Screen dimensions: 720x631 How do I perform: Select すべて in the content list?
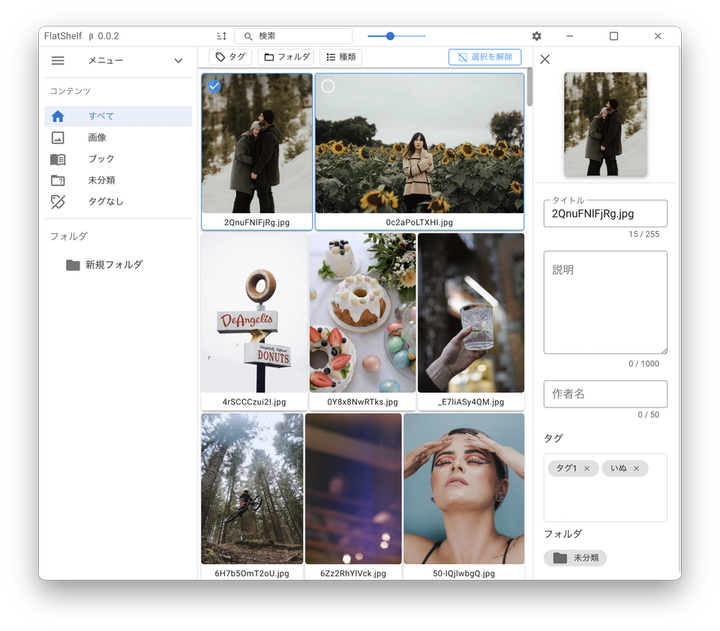(118, 116)
